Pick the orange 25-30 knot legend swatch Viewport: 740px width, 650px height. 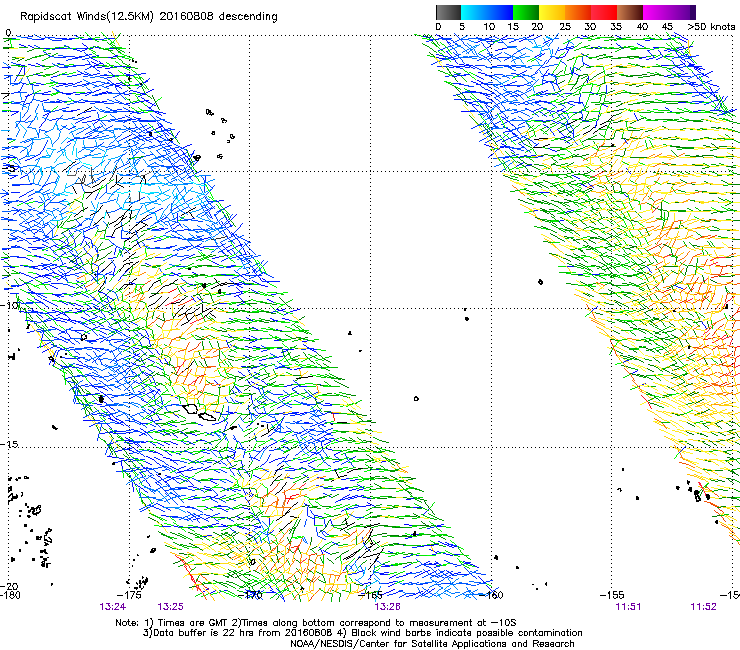(578, 12)
